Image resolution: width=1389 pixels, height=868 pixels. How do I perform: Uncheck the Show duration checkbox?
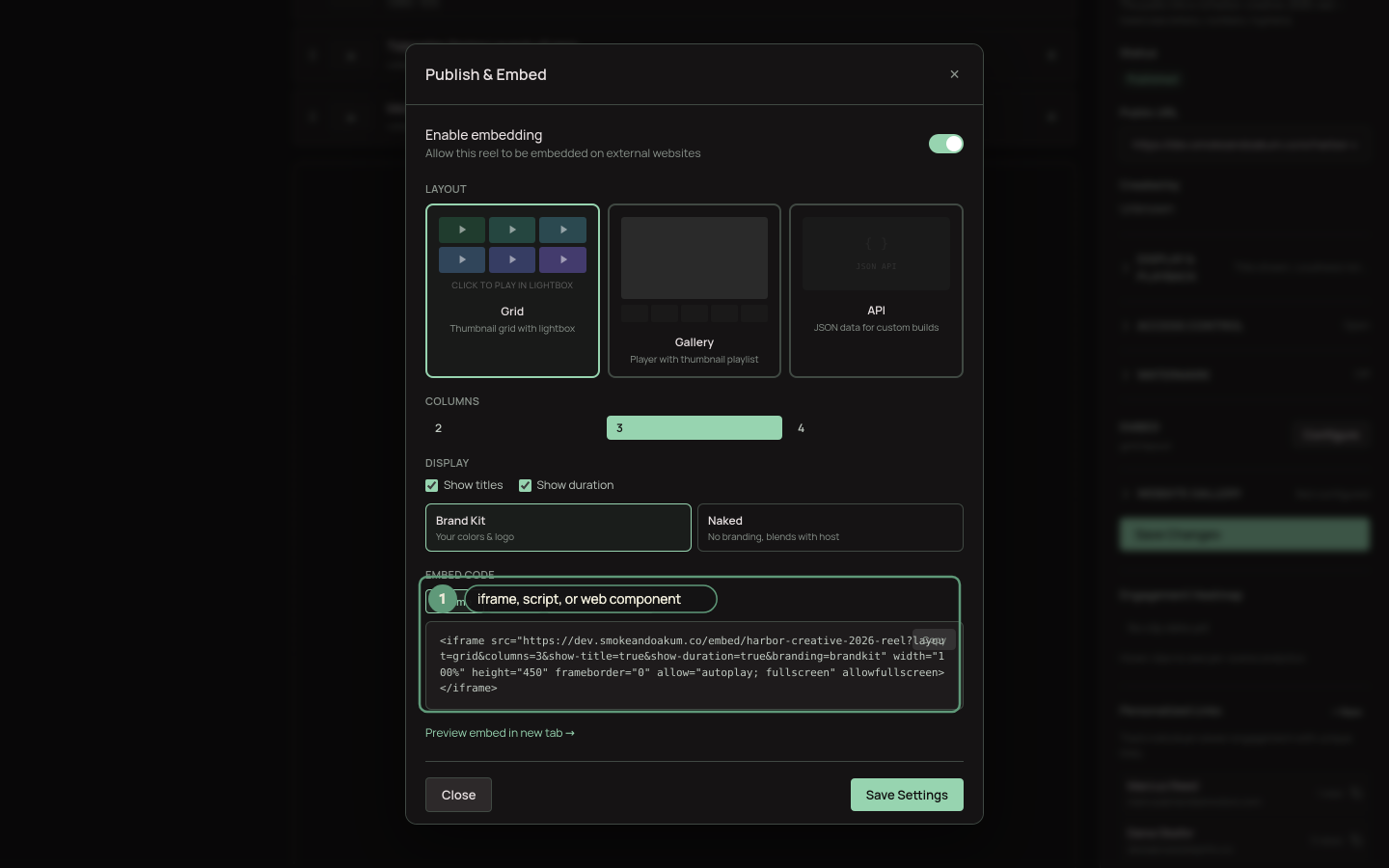click(525, 485)
